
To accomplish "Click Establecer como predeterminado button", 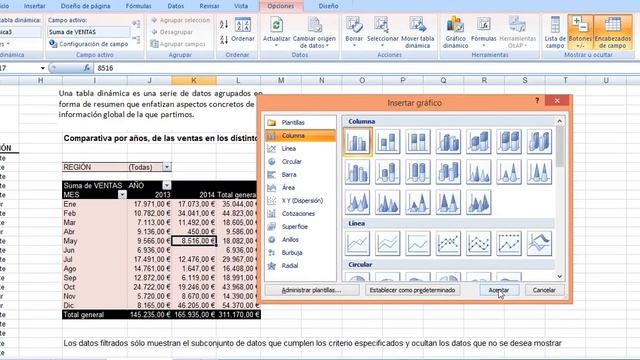I will click(x=412, y=290).
